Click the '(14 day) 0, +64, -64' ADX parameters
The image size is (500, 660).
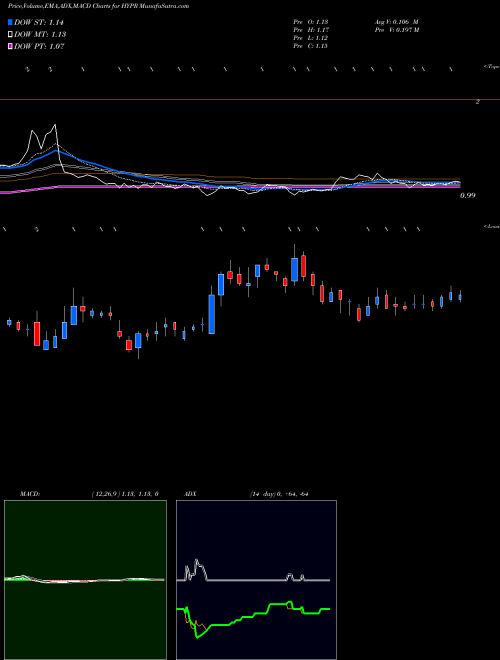(x=279, y=494)
